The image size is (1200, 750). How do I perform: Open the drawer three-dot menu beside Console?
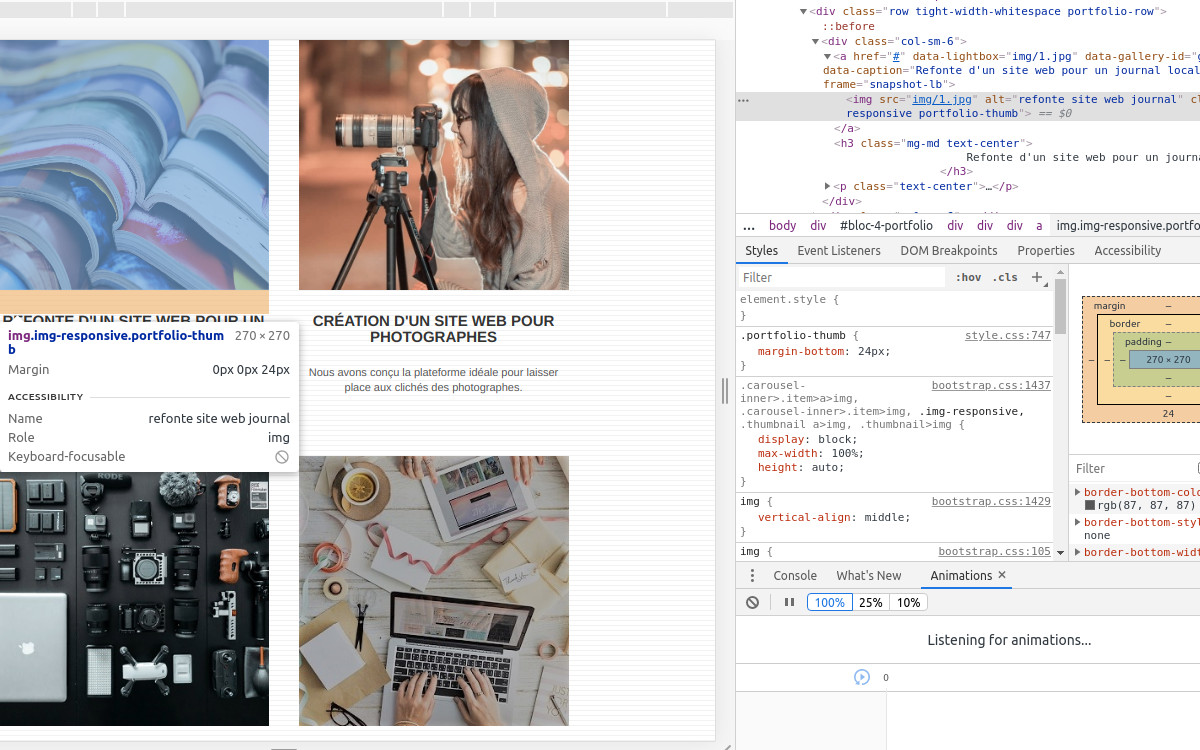(752, 575)
